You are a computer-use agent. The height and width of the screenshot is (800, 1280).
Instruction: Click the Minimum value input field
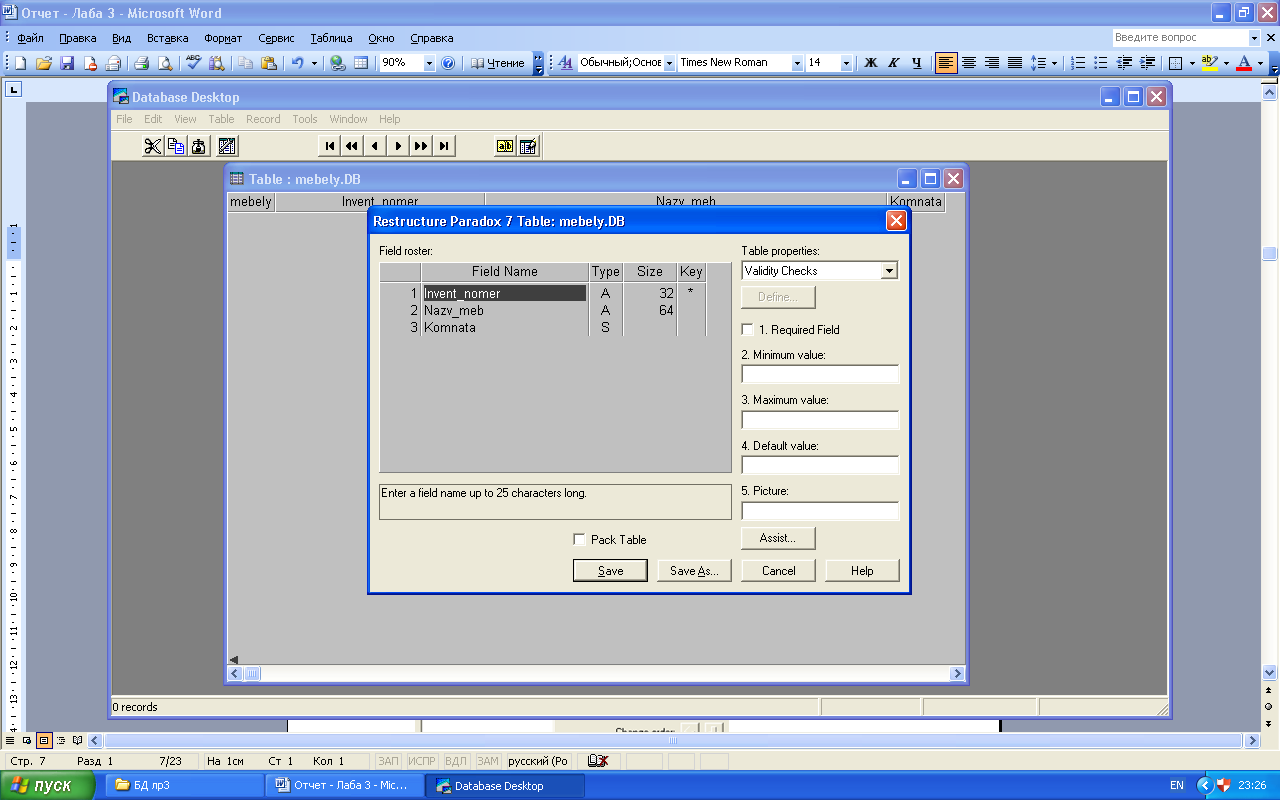click(x=820, y=374)
